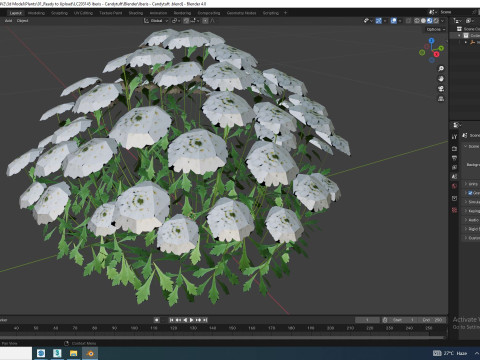
Task: Select rendered viewport shading
Action: click(x=436, y=21)
